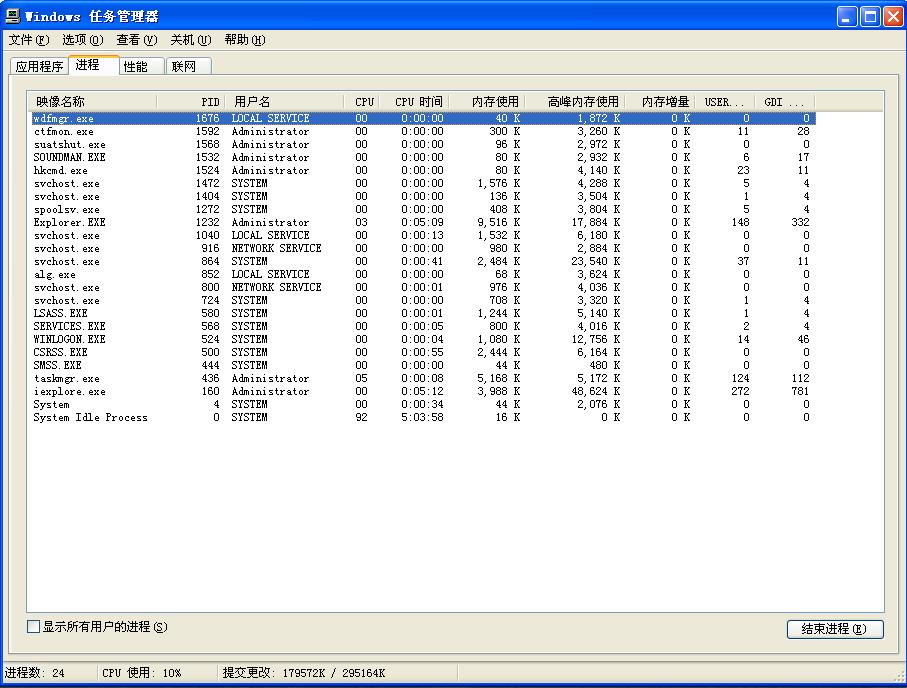Click the CPU 使用: 10% status entry

tap(141, 673)
